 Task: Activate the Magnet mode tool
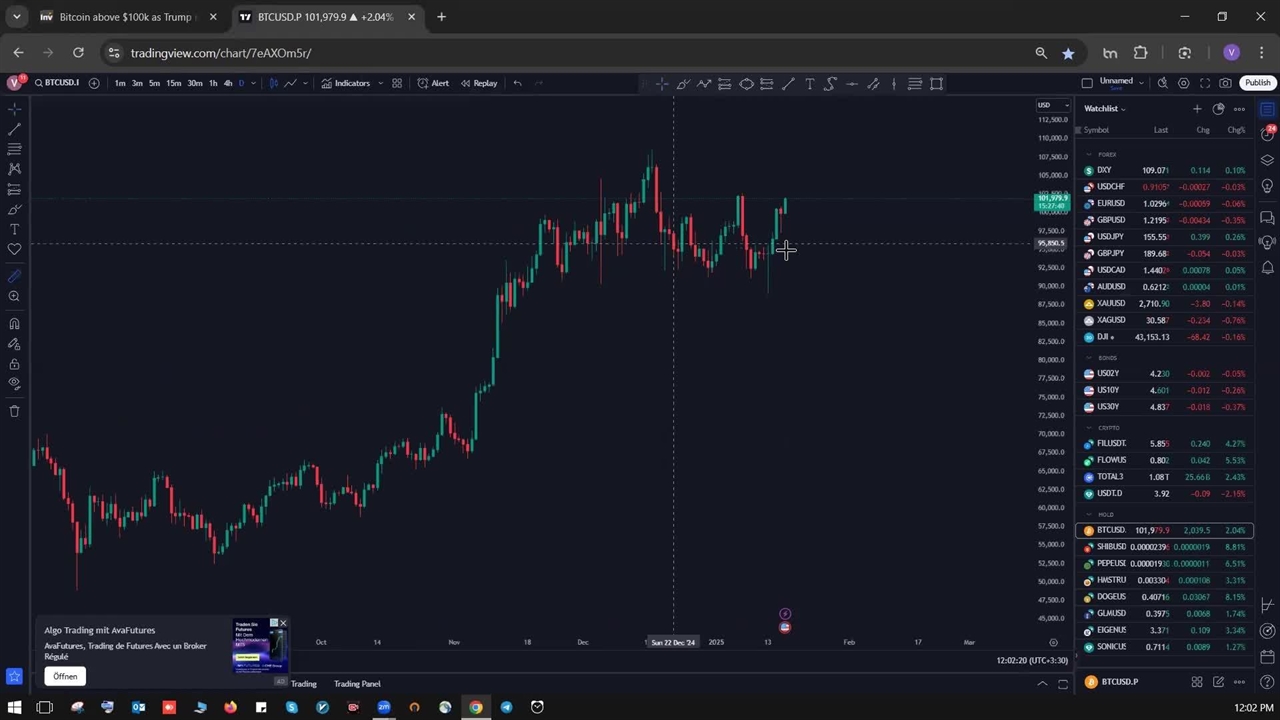14,323
